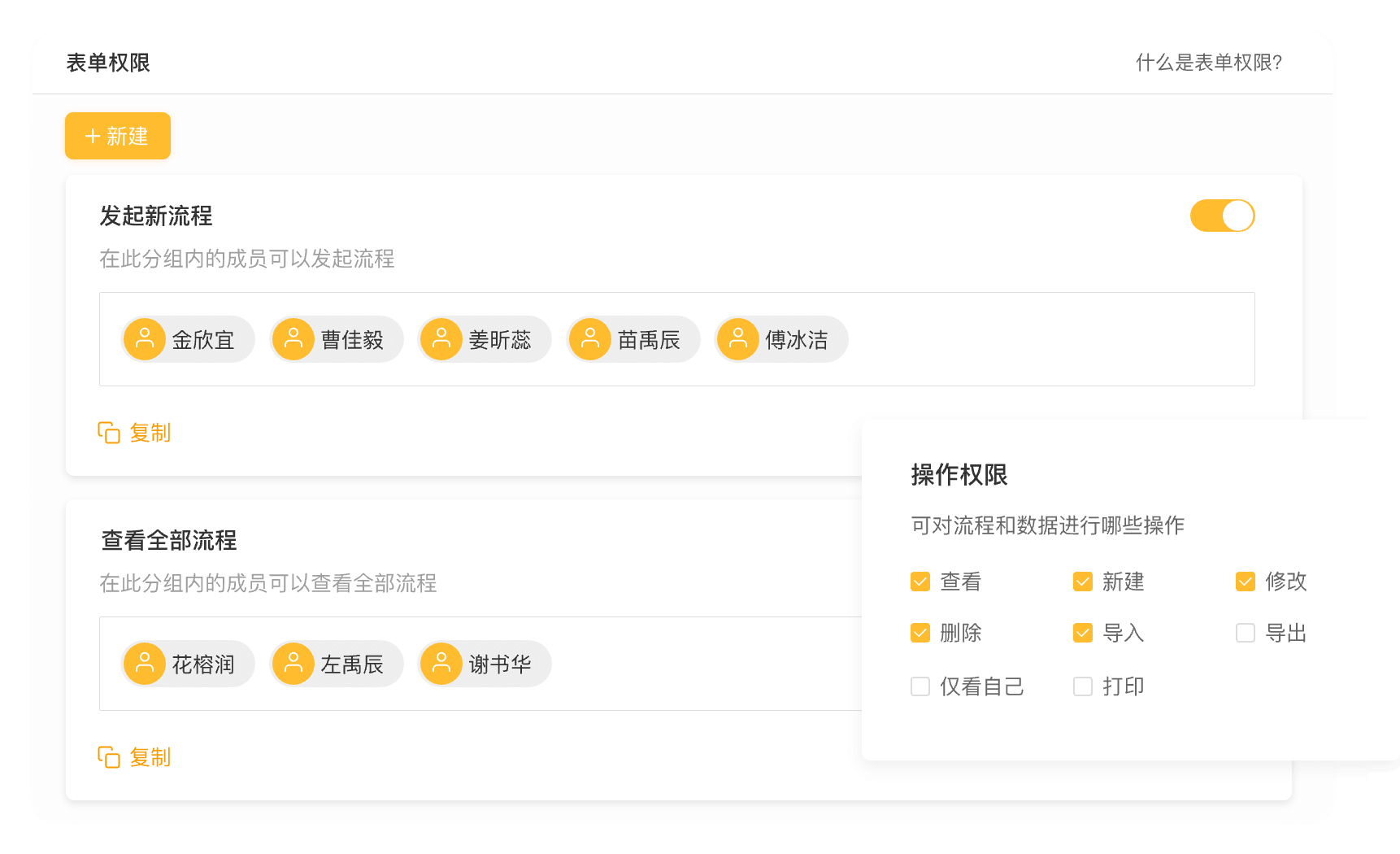Image resolution: width=1400 pixels, height=854 pixels.
Task: Select member name 傅冰洁
Action: 797,340
